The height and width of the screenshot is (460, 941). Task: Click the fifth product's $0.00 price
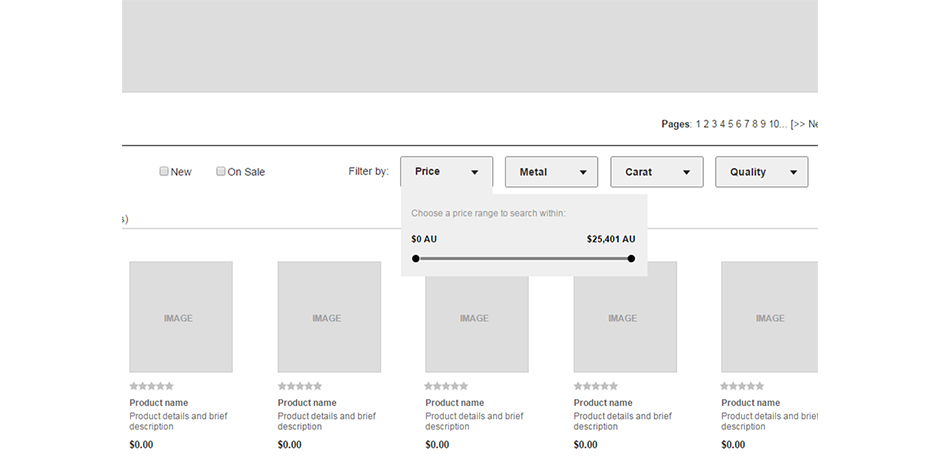click(x=733, y=444)
